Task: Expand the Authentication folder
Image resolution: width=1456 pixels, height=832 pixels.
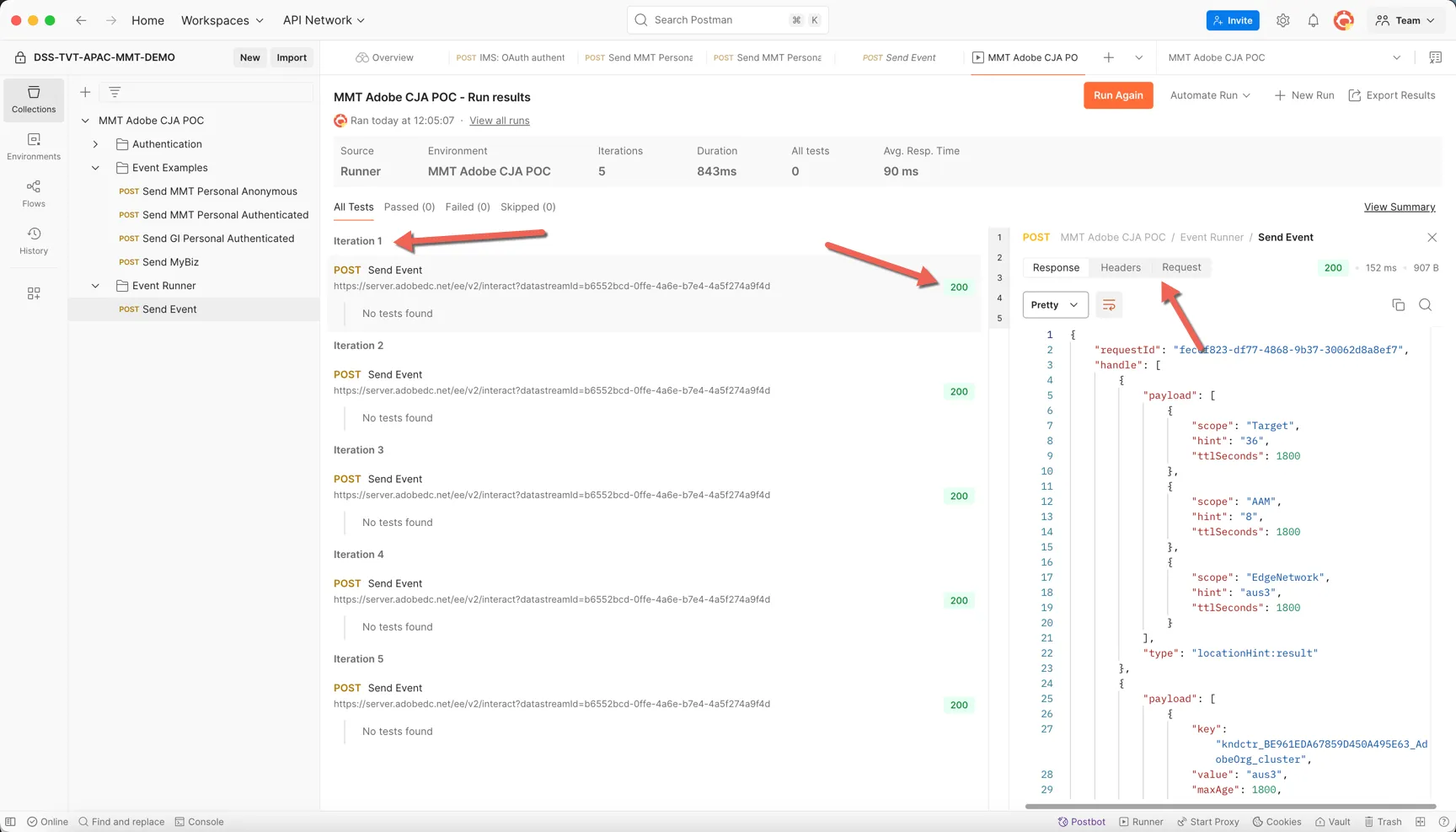Action: point(95,144)
